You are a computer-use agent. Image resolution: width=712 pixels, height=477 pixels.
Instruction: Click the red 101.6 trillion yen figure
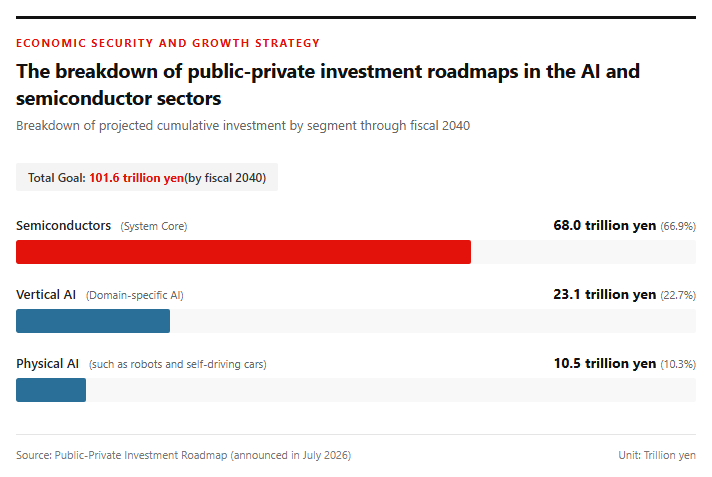(137, 178)
